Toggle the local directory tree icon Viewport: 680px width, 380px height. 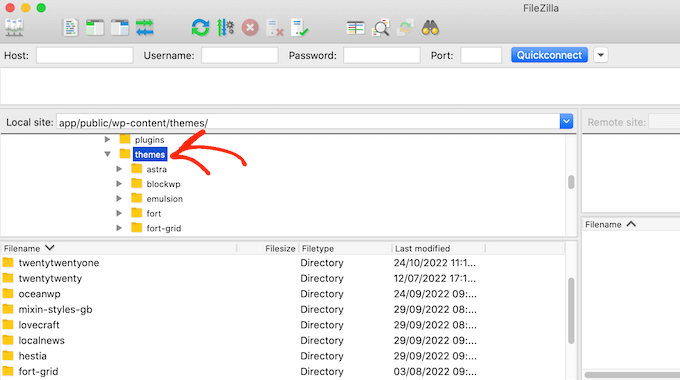click(95, 28)
